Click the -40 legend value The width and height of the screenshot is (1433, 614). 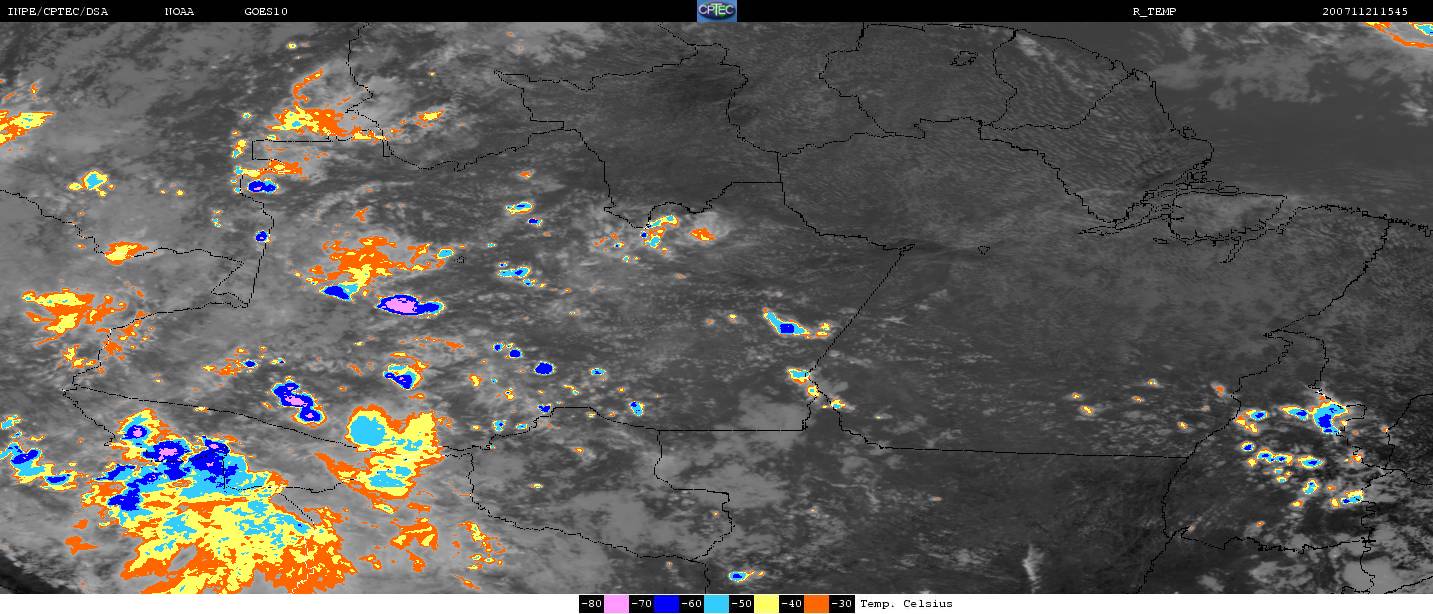point(791,604)
